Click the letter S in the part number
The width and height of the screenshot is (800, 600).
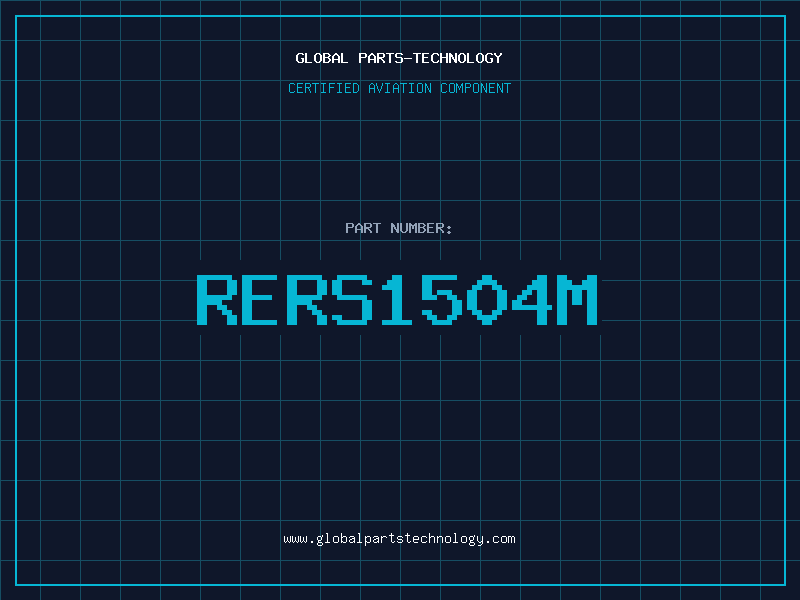(x=352, y=300)
